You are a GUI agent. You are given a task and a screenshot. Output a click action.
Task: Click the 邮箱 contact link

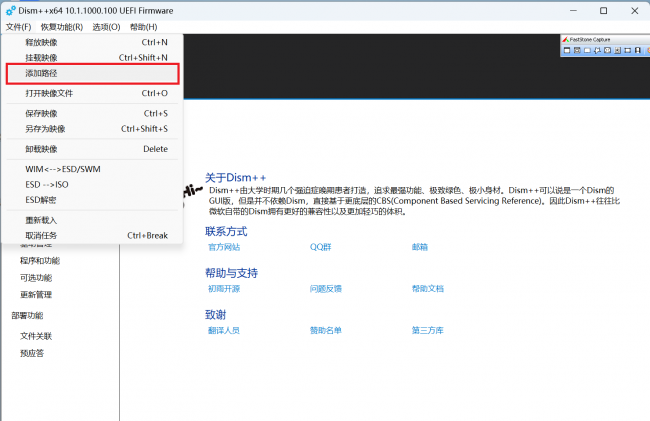[x=420, y=247]
